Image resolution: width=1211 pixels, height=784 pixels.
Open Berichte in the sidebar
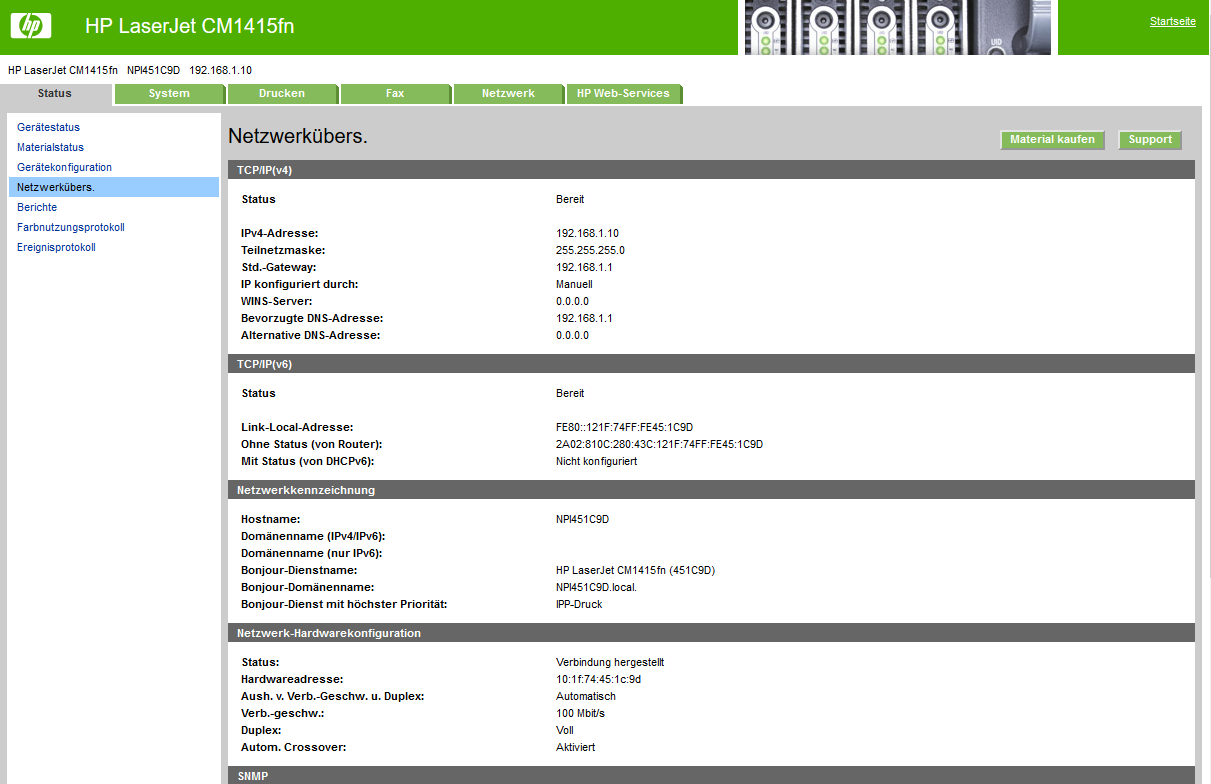coord(37,208)
